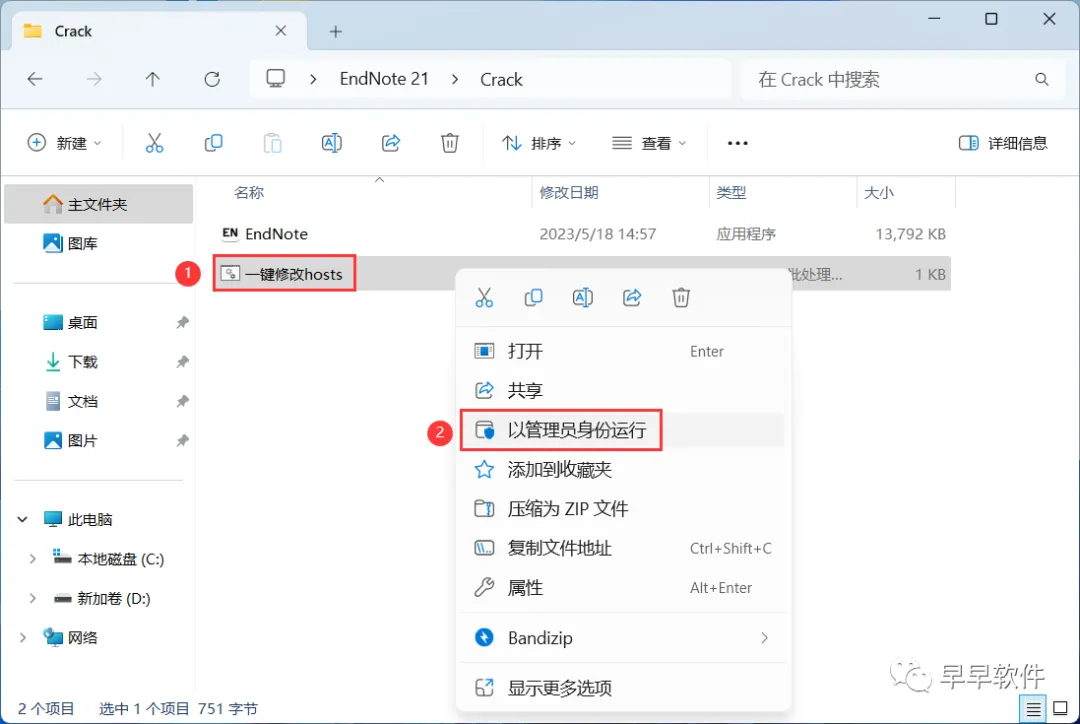Cut using the context menu scissors icon

484,298
